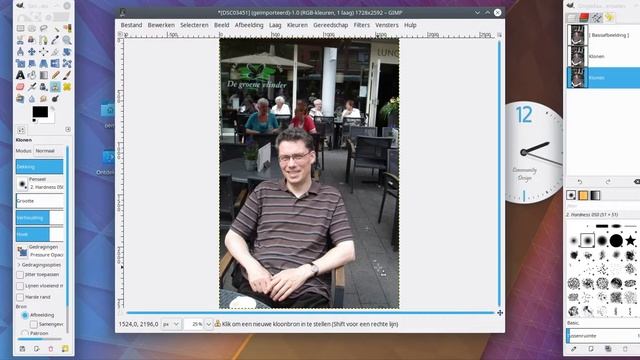Select the Smudge tool
This screenshot has height=360, width=640.
44,99
